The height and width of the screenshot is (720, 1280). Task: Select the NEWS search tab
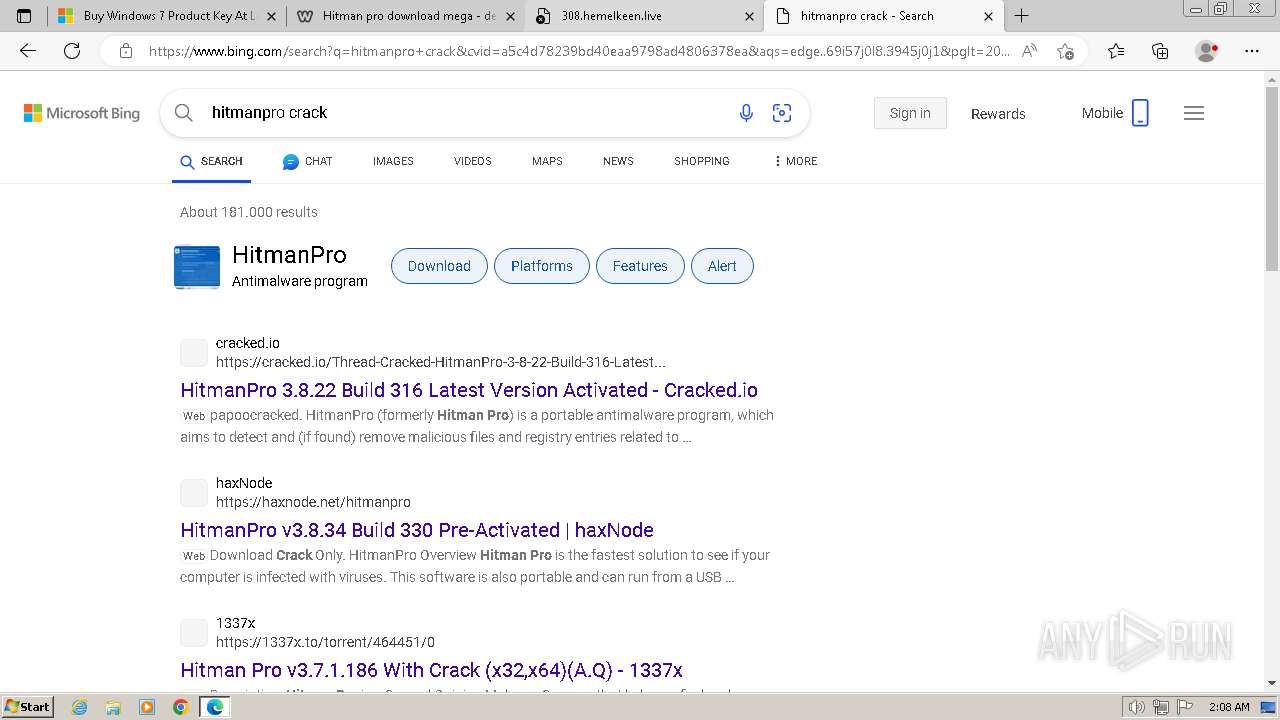tap(618, 161)
